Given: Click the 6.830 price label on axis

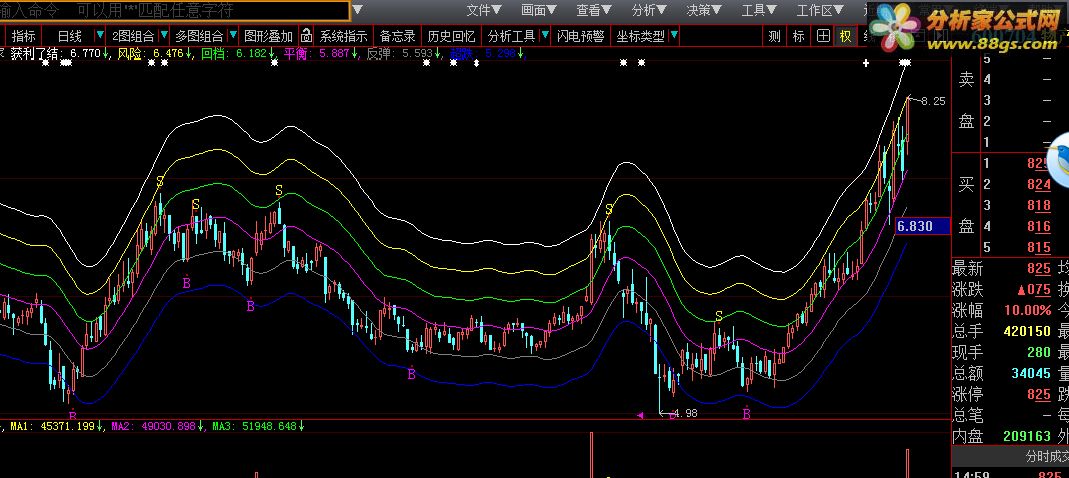Looking at the screenshot, I should tap(922, 226).
